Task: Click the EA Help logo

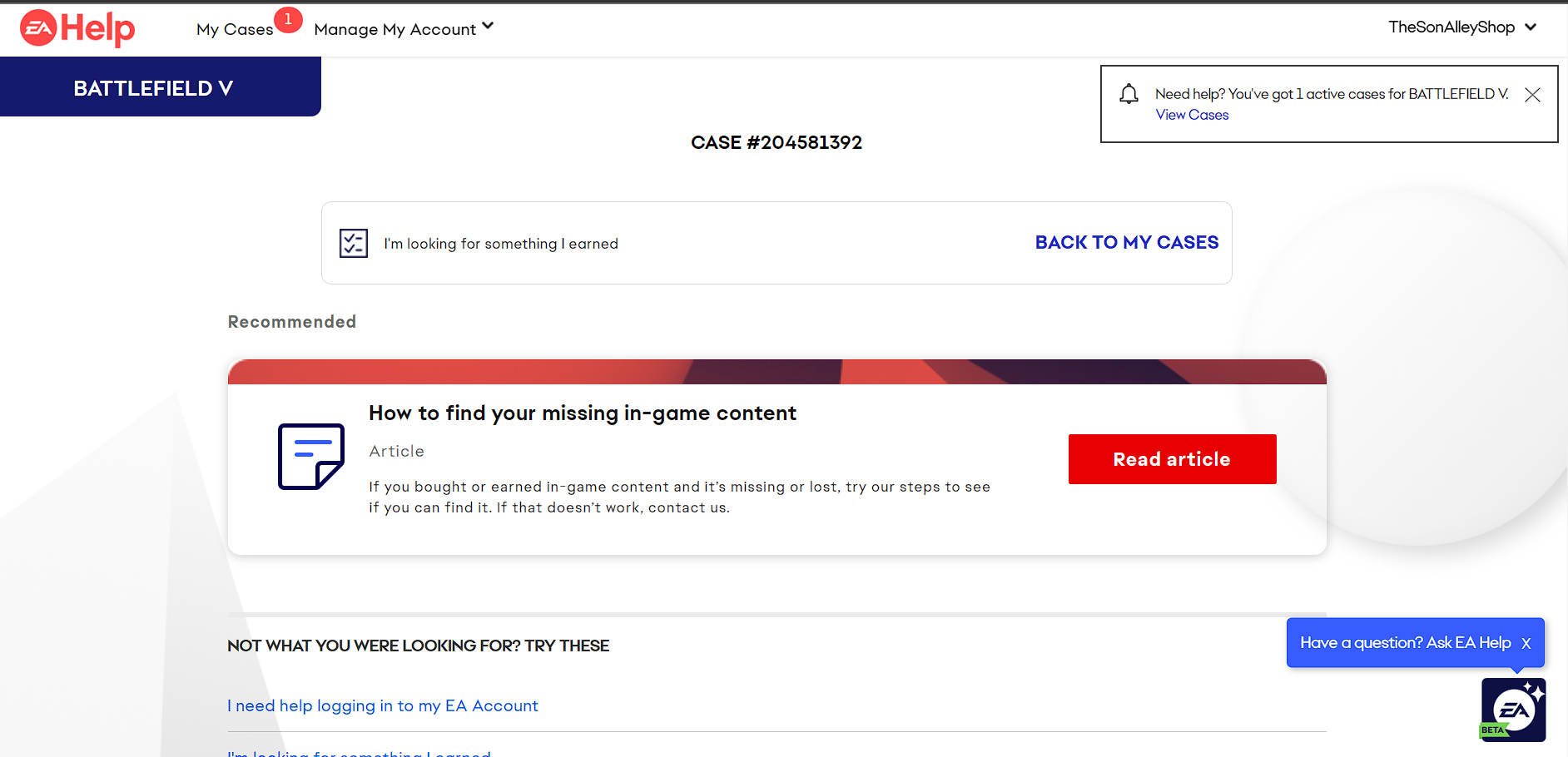Action: click(x=77, y=29)
